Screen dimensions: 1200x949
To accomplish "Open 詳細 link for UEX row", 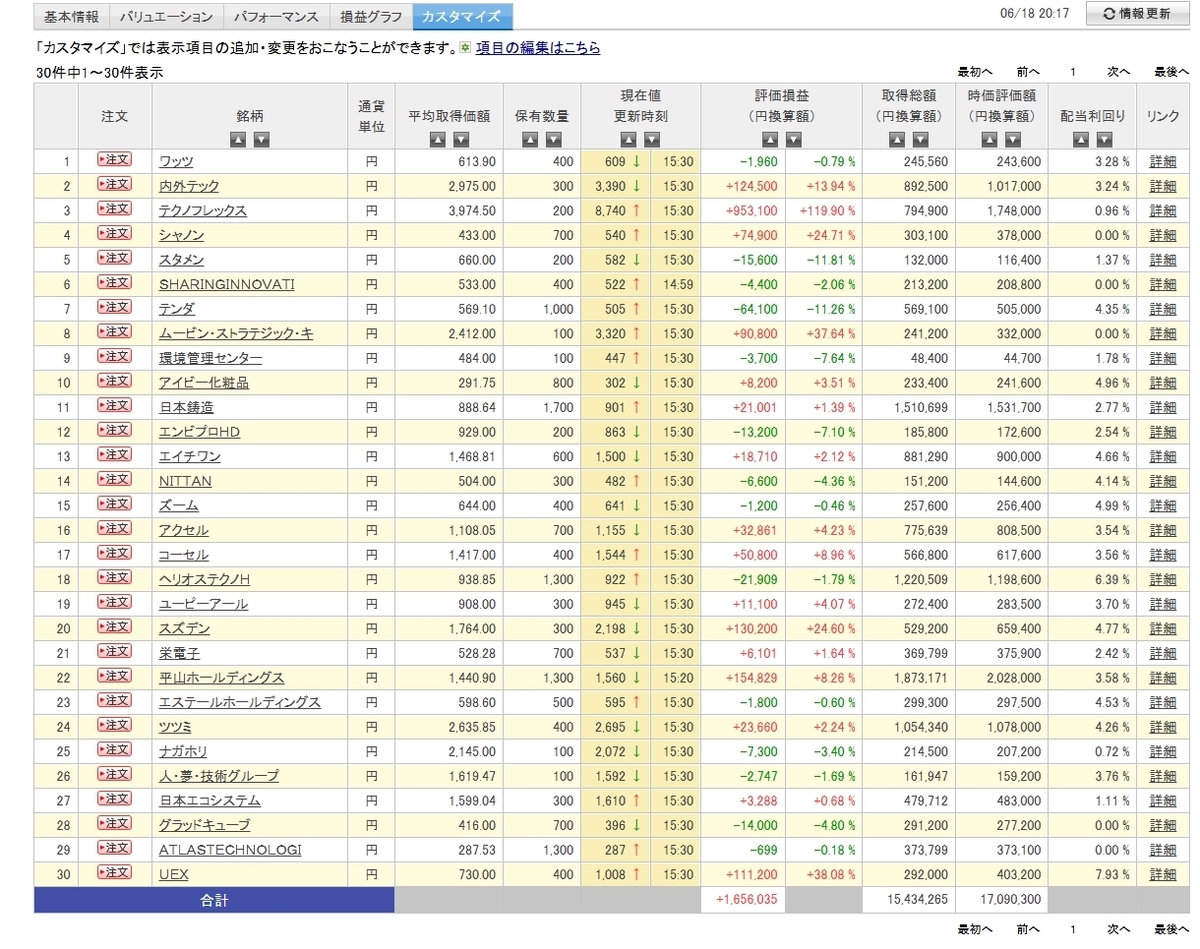I will (x=1163, y=875).
